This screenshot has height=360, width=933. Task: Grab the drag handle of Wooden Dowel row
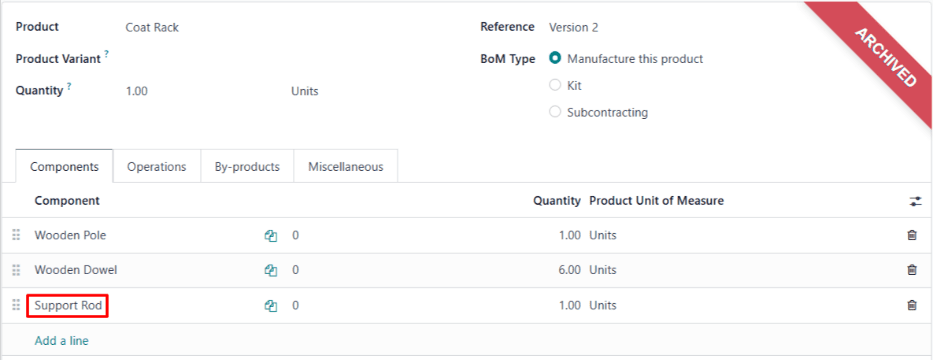[x=16, y=270]
